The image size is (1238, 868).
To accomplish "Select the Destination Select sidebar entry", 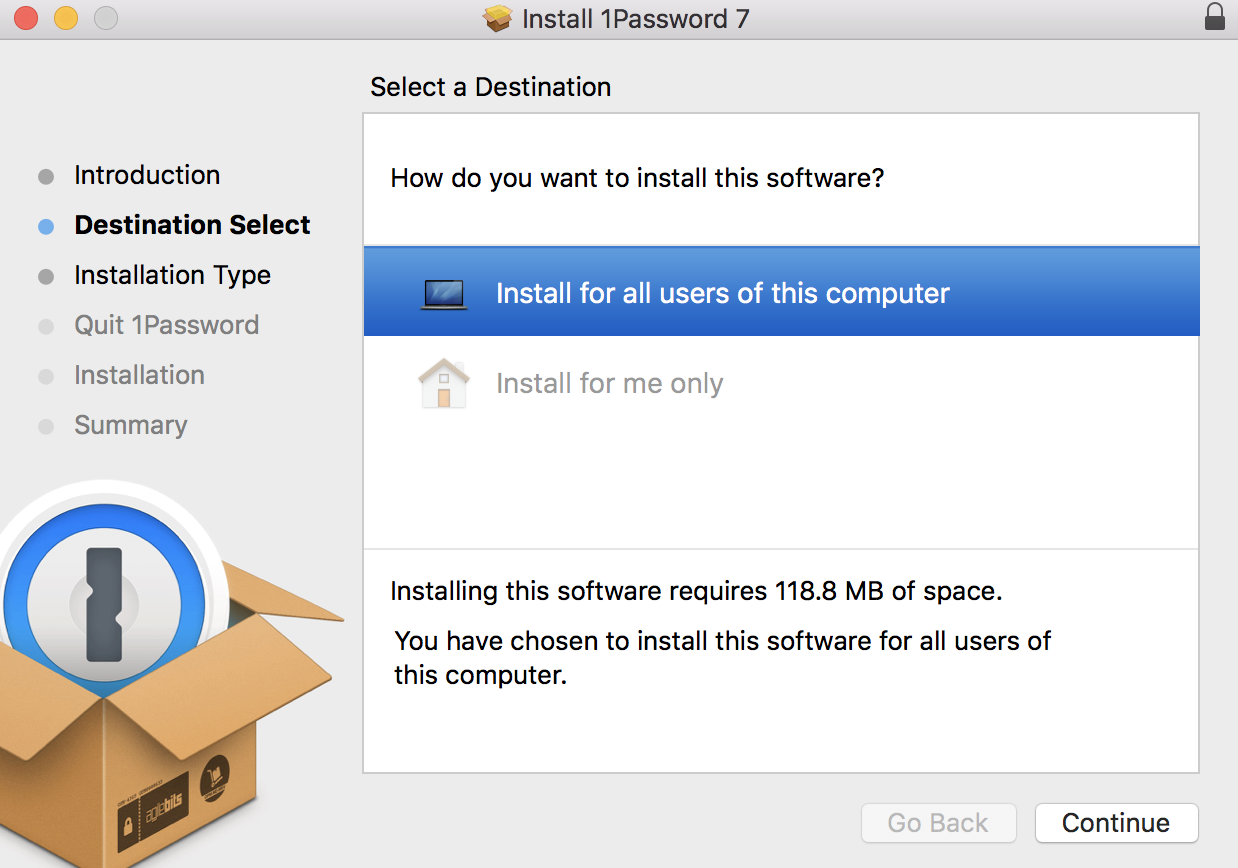I will [x=192, y=225].
